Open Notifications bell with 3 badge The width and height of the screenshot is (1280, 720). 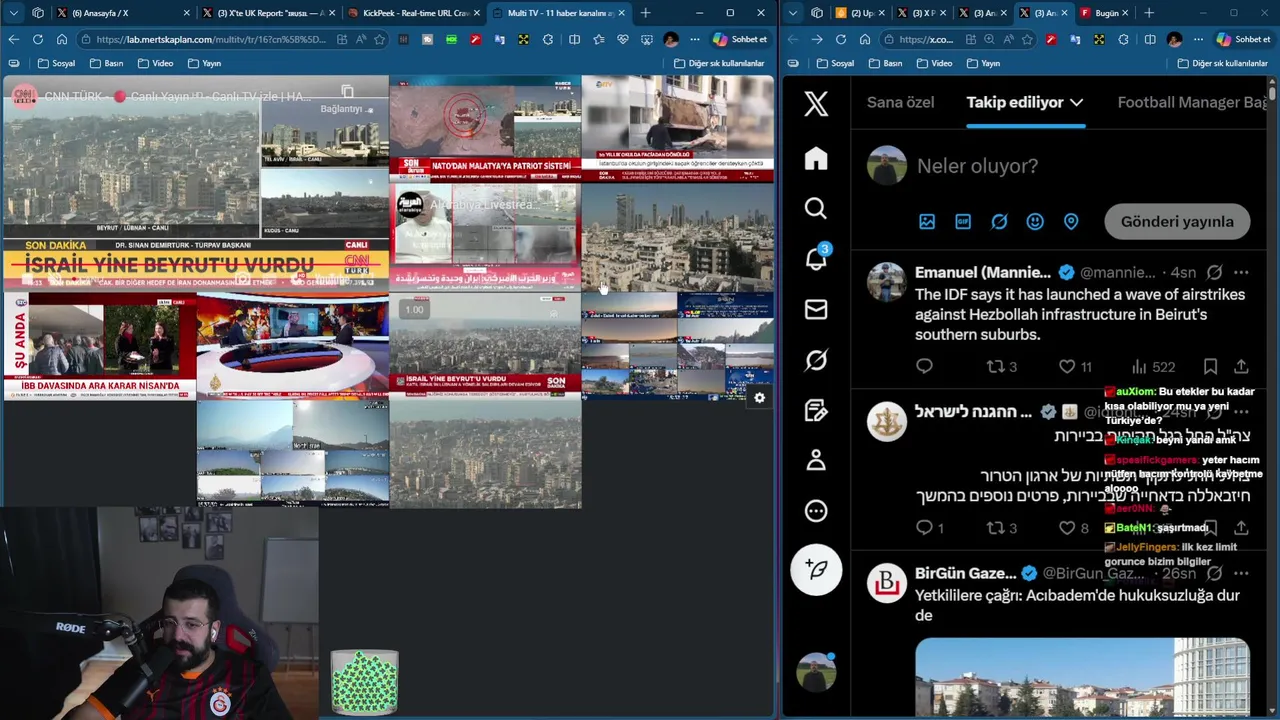816,258
